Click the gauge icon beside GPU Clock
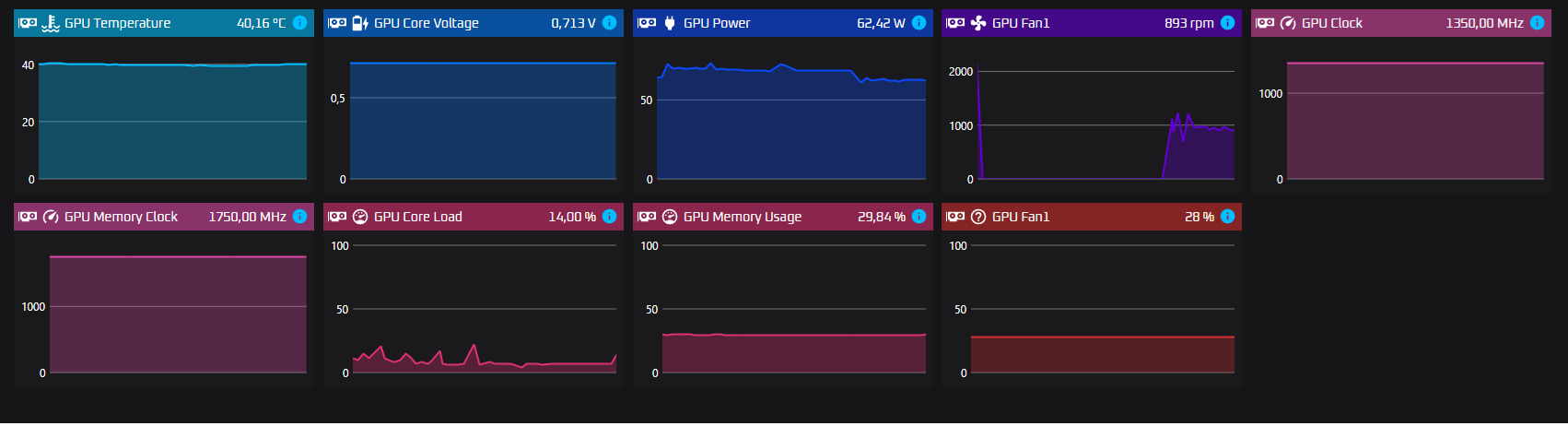Viewport: 1568px width, 426px height. (1288, 23)
